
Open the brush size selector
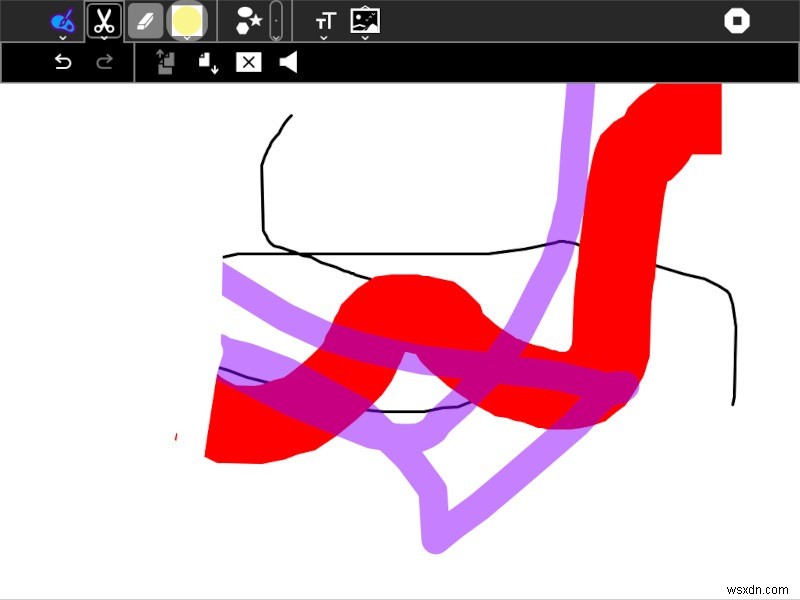276,21
